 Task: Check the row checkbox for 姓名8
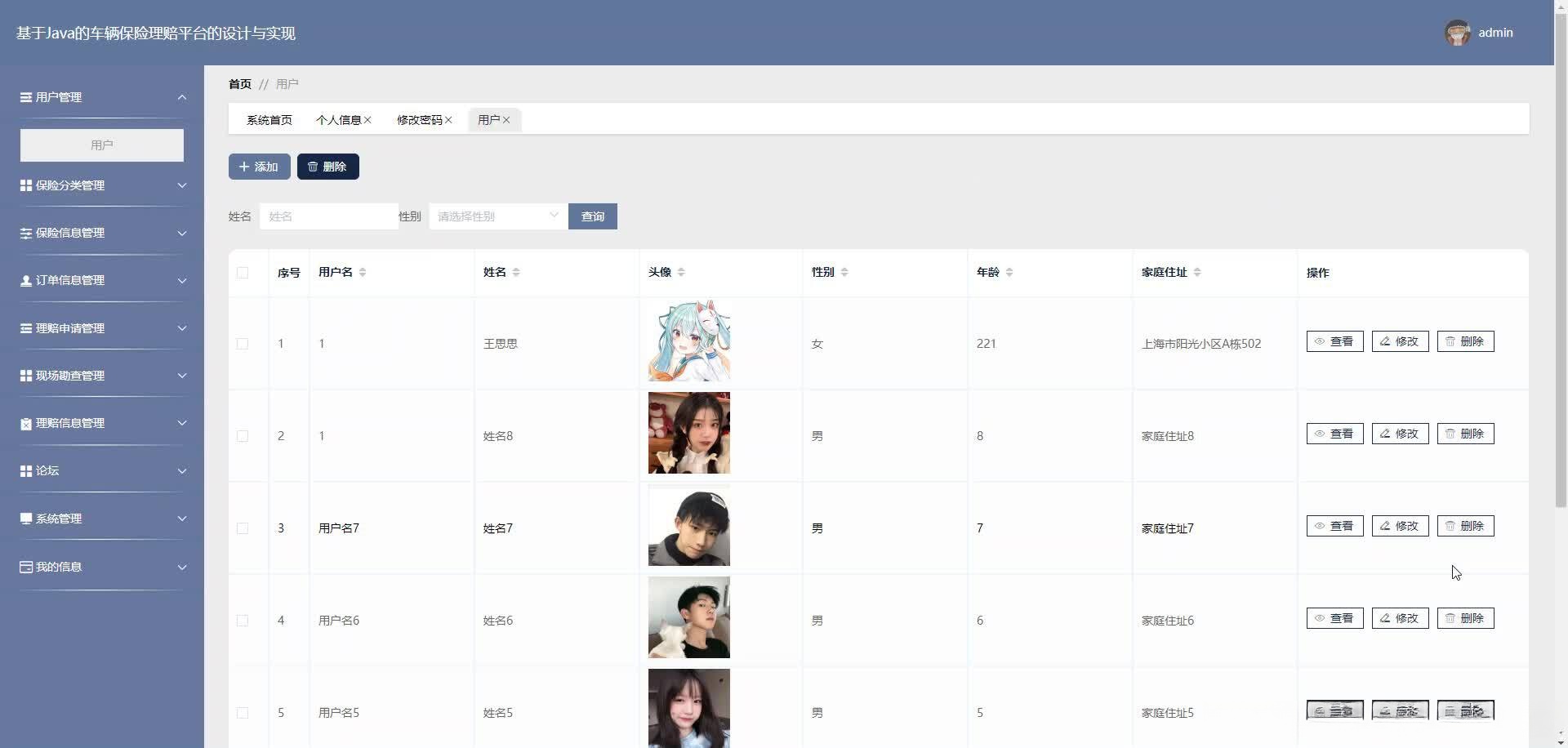[x=243, y=436]
